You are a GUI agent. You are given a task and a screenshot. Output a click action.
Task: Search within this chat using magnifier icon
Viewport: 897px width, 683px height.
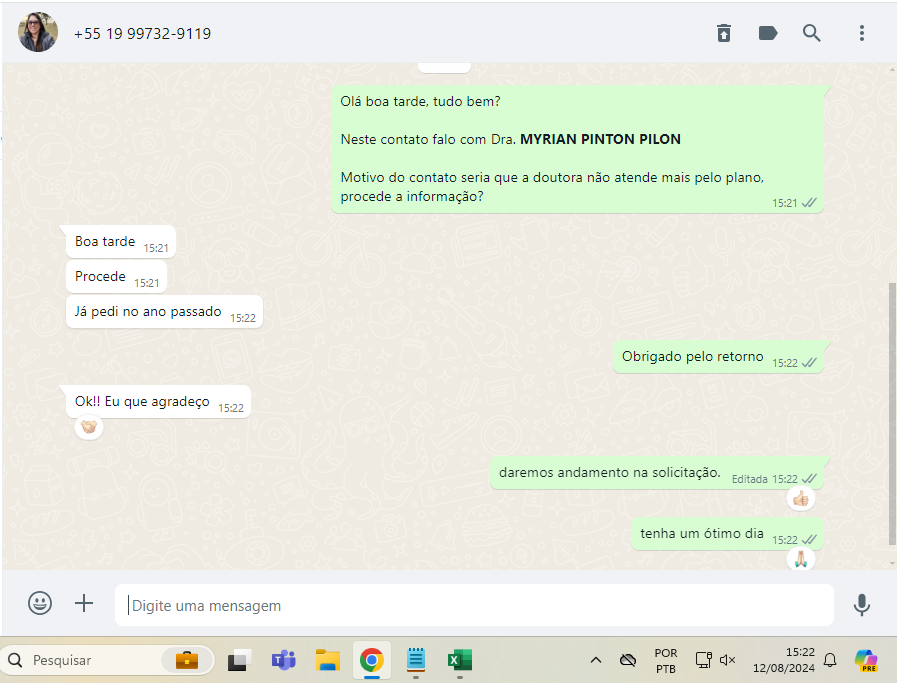tap(812, 33)
